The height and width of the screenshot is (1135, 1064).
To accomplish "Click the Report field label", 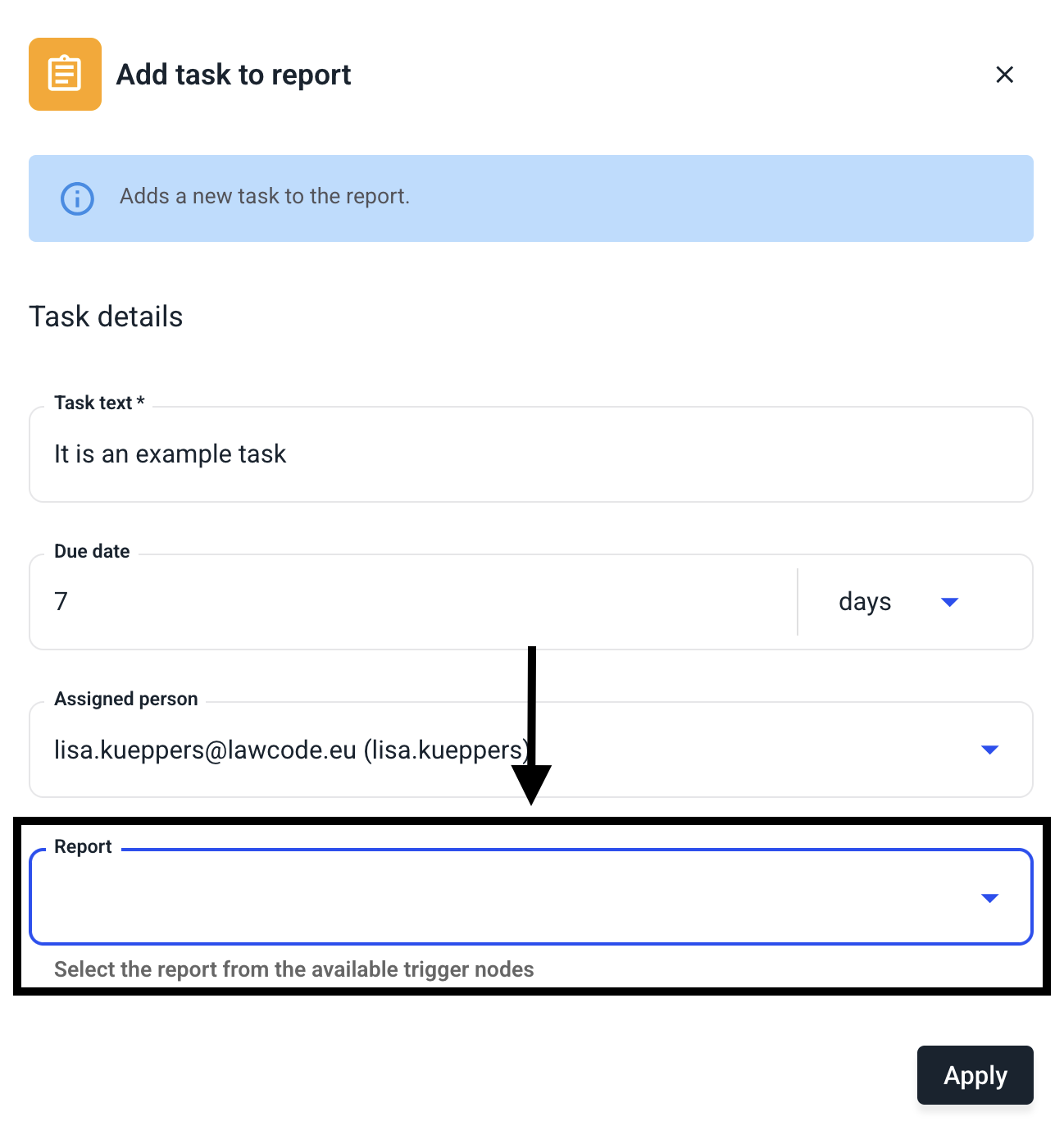I will point(83,846).
